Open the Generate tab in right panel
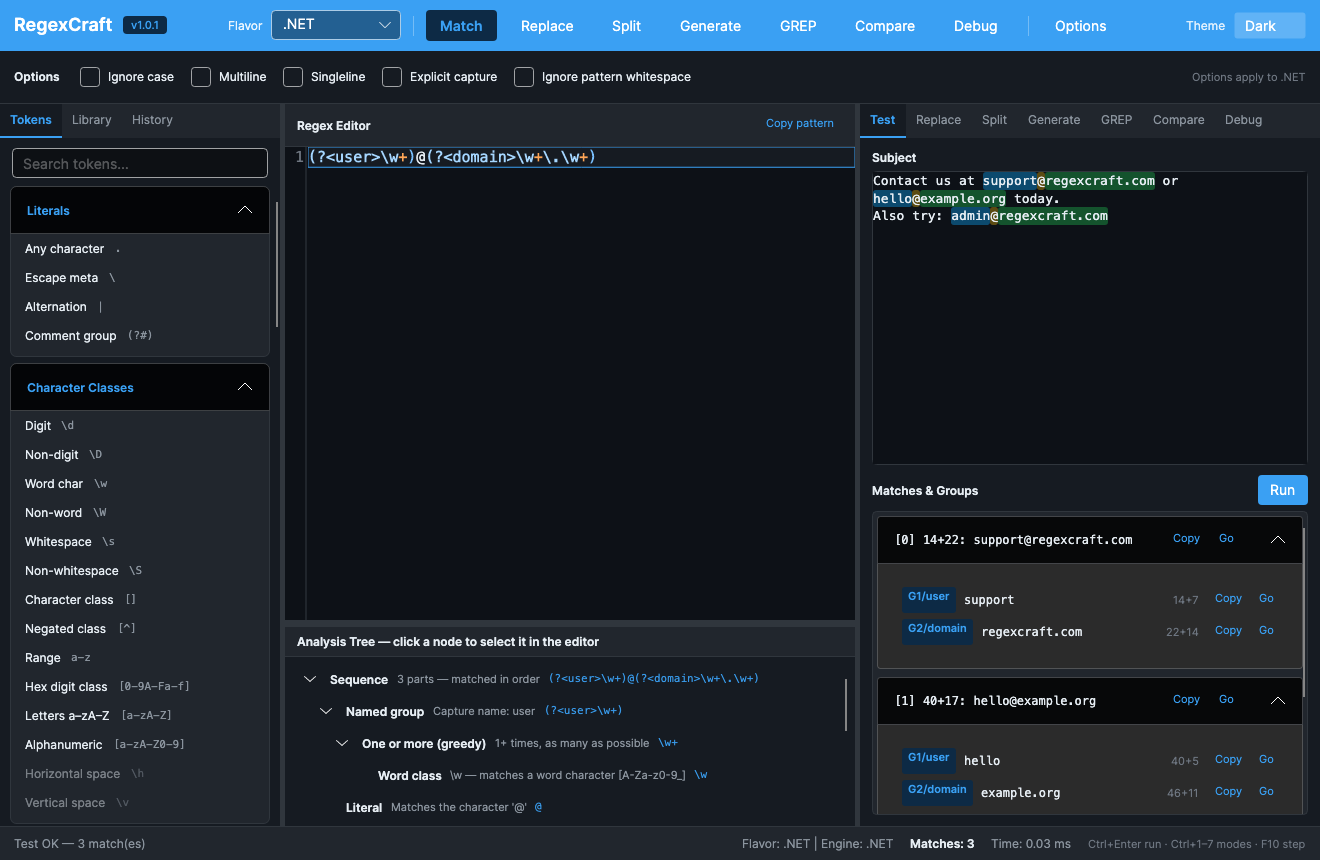This screenshot has height=860, width=1320. (1054, 120)
